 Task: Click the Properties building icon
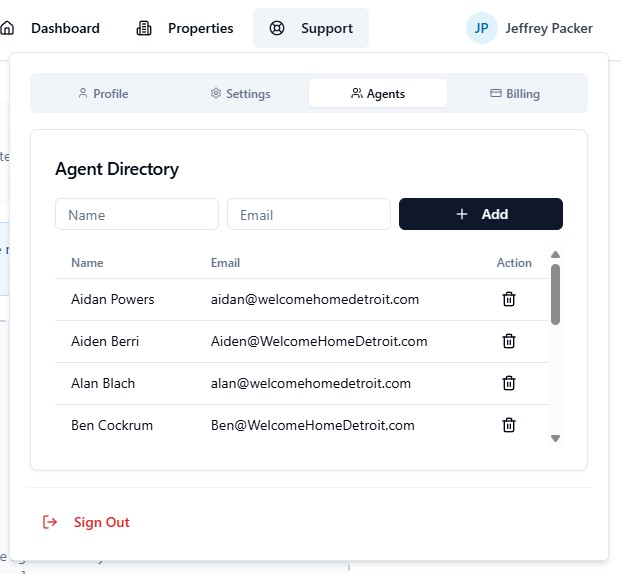point(144,28)
